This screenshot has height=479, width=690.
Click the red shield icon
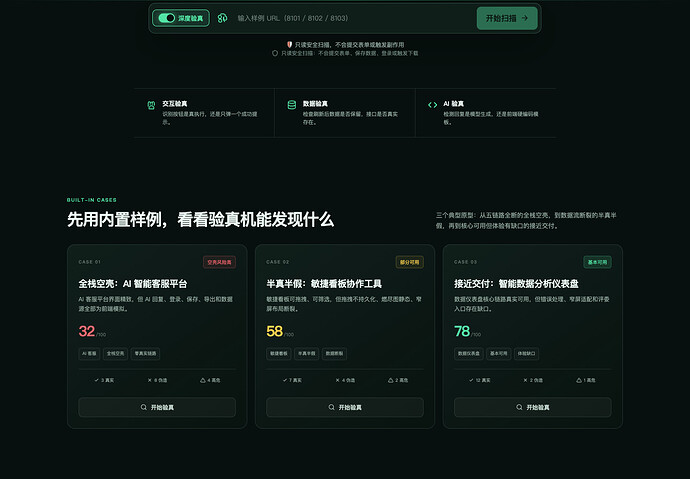(290, 44)
